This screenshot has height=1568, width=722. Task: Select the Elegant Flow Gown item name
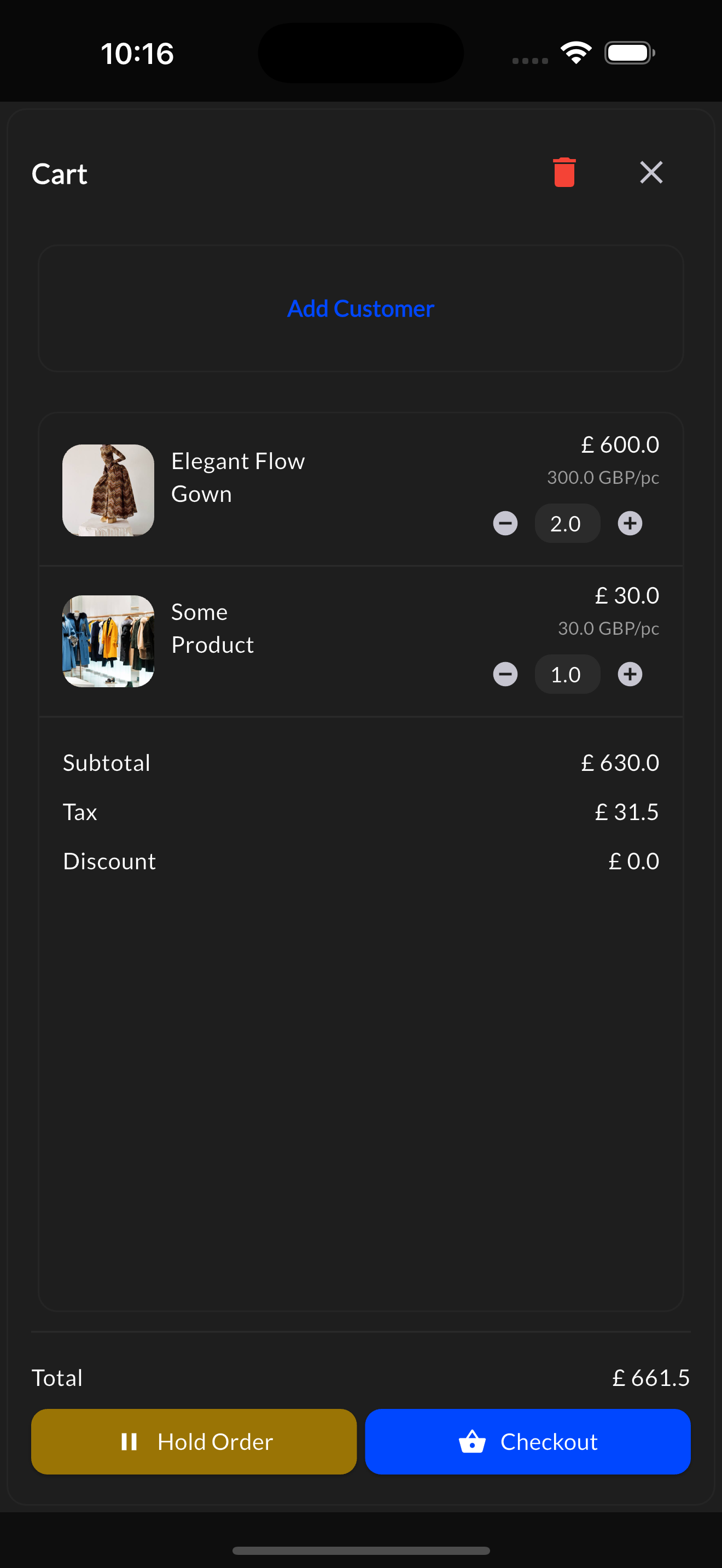coord(237,477)
